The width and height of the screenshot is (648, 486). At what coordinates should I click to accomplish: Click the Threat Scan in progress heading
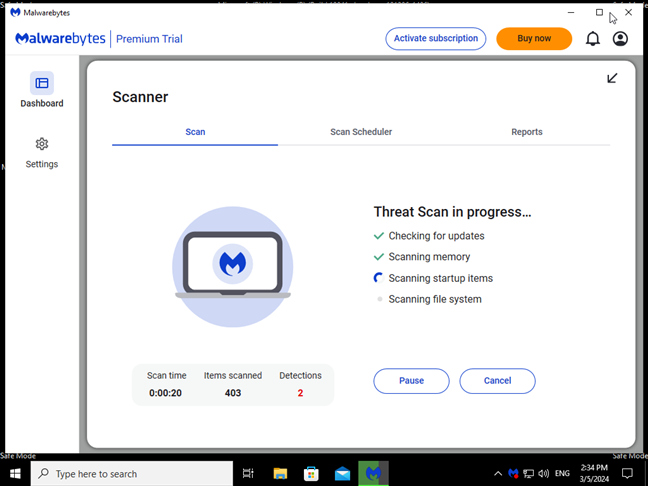452,212
